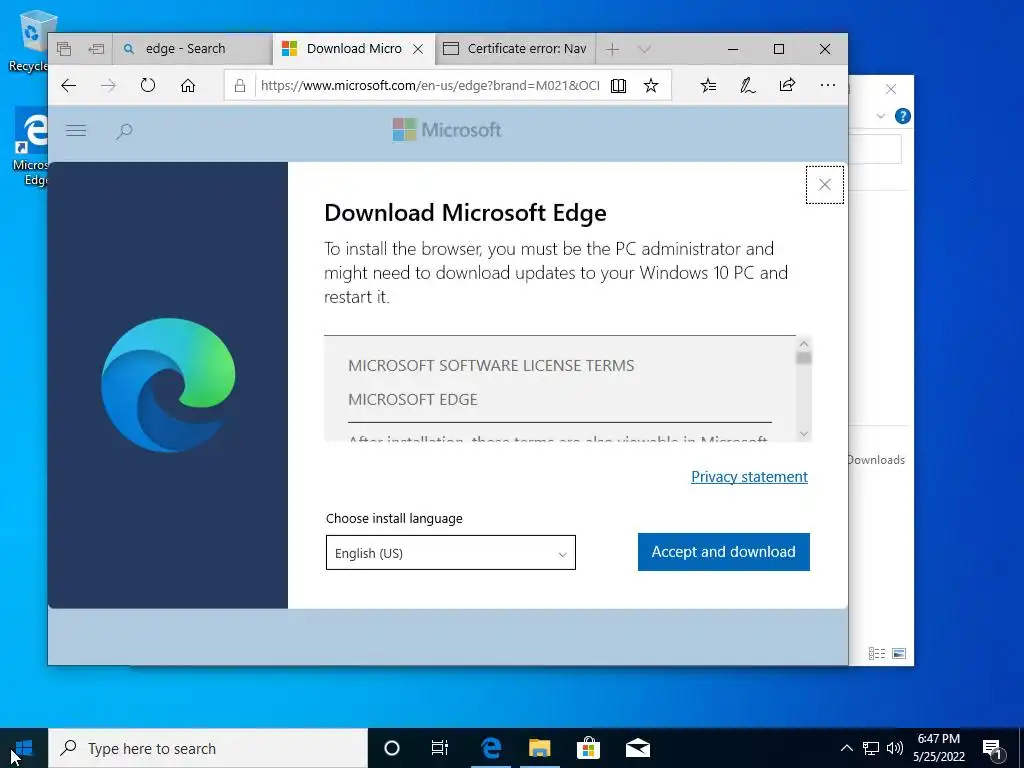Click the network status tray icon

coord(871,748)
